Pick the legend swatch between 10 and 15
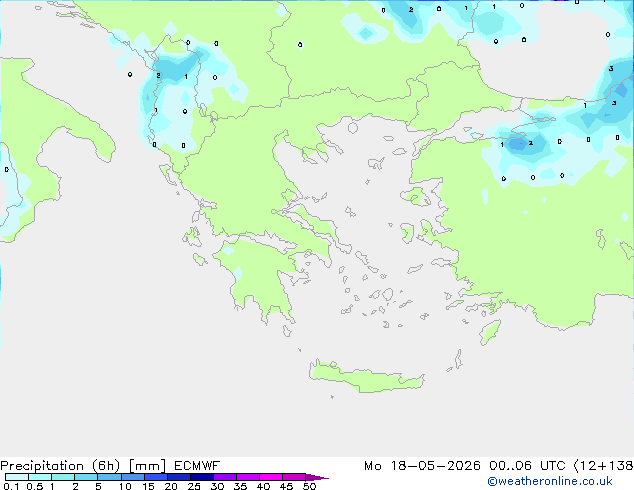The height and width of the screenshot is (490, 634). [x=133, y=477]
